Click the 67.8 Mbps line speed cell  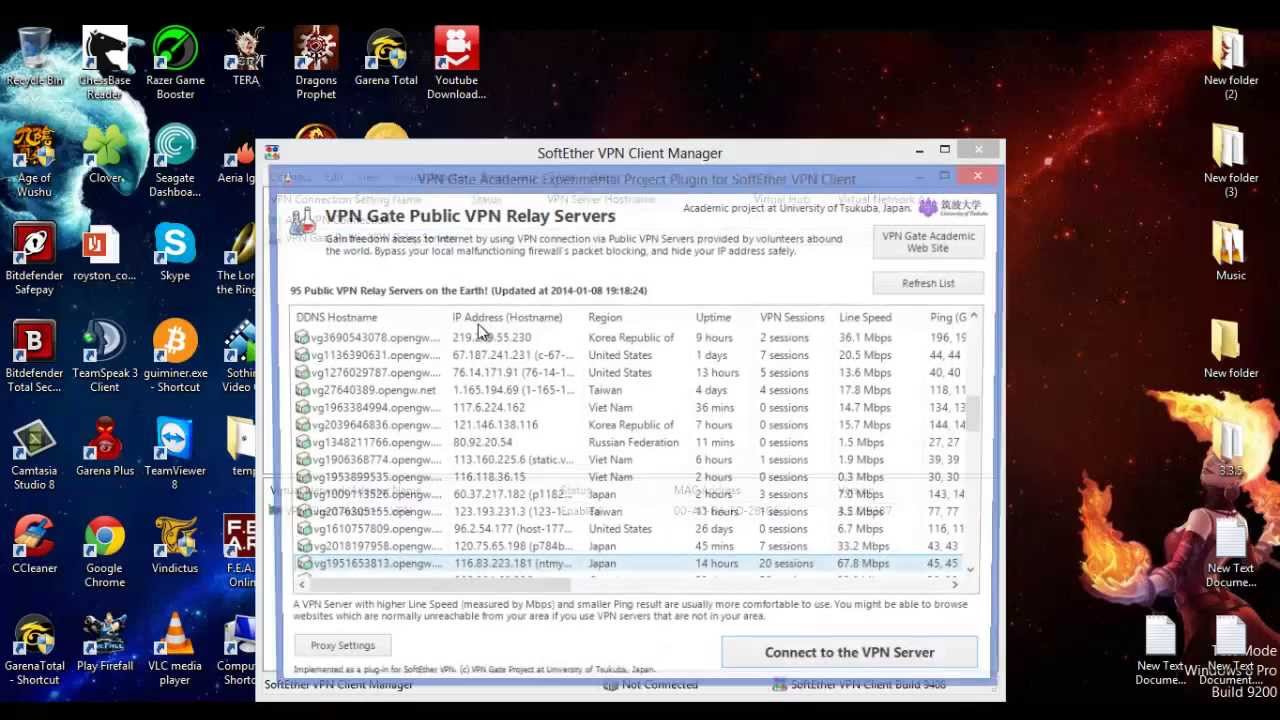click(x=864, y=564)
